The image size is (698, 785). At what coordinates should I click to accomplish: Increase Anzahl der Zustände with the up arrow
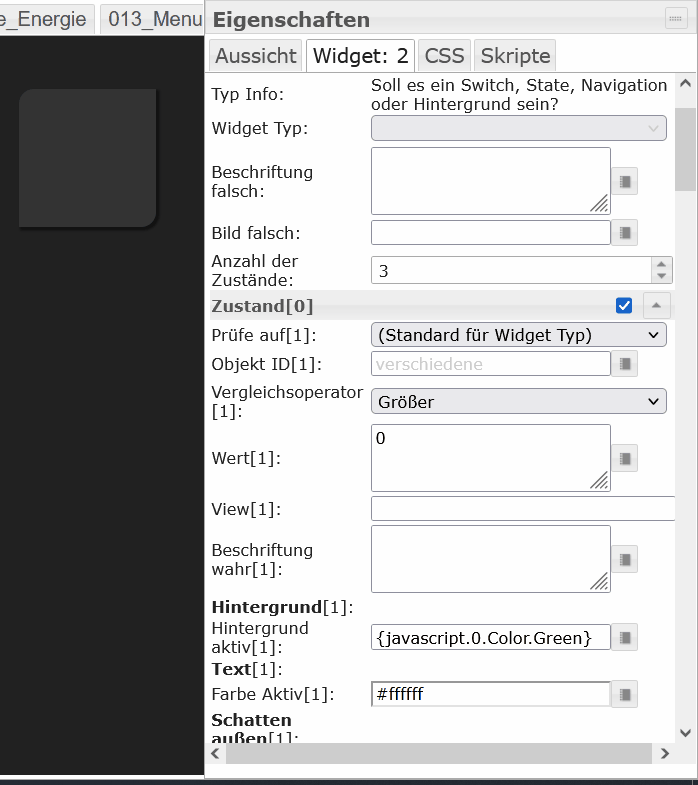pyautogui.click(x=662, y=265)
